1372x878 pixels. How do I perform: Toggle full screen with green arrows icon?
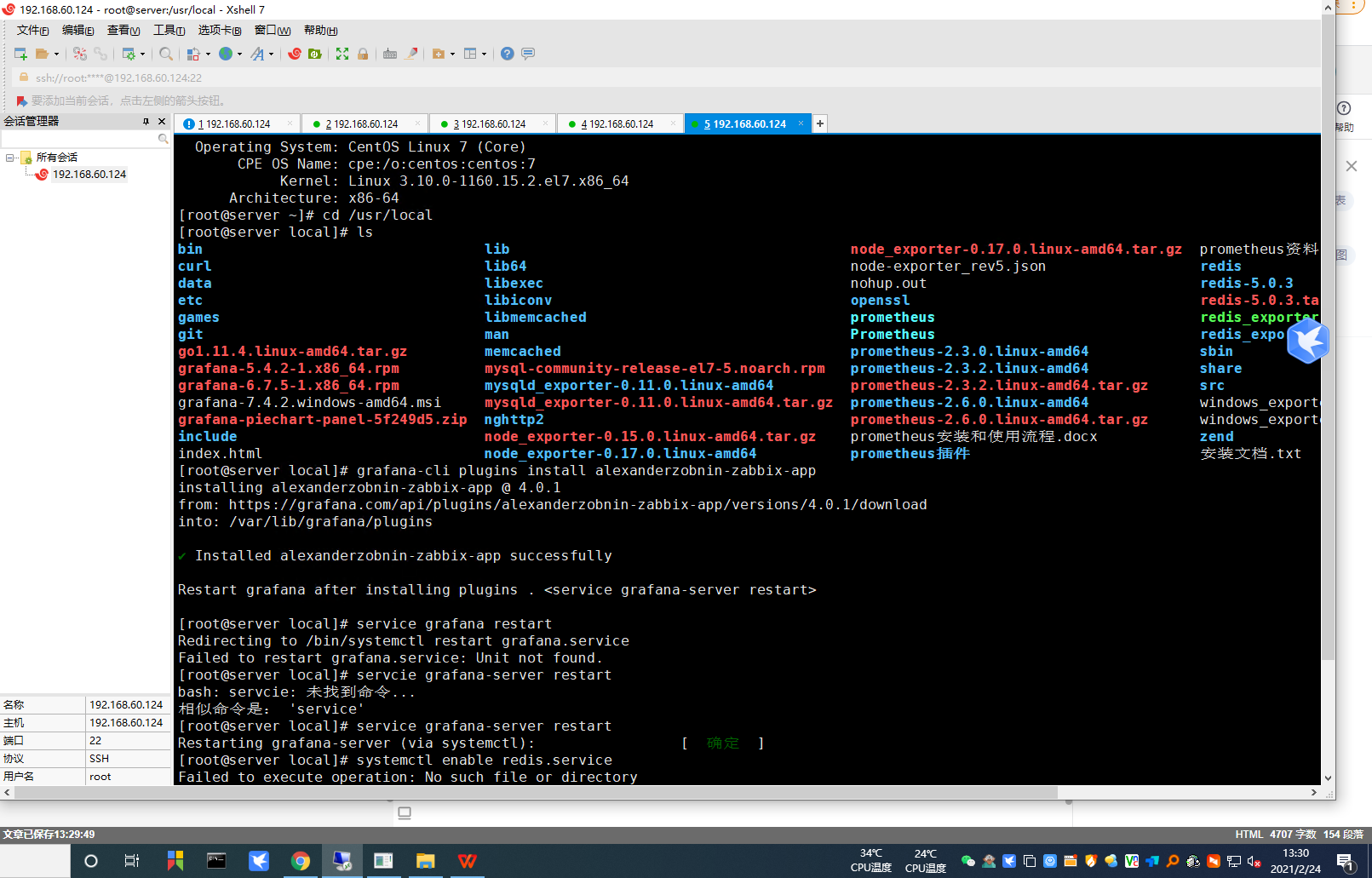[342, 54]
